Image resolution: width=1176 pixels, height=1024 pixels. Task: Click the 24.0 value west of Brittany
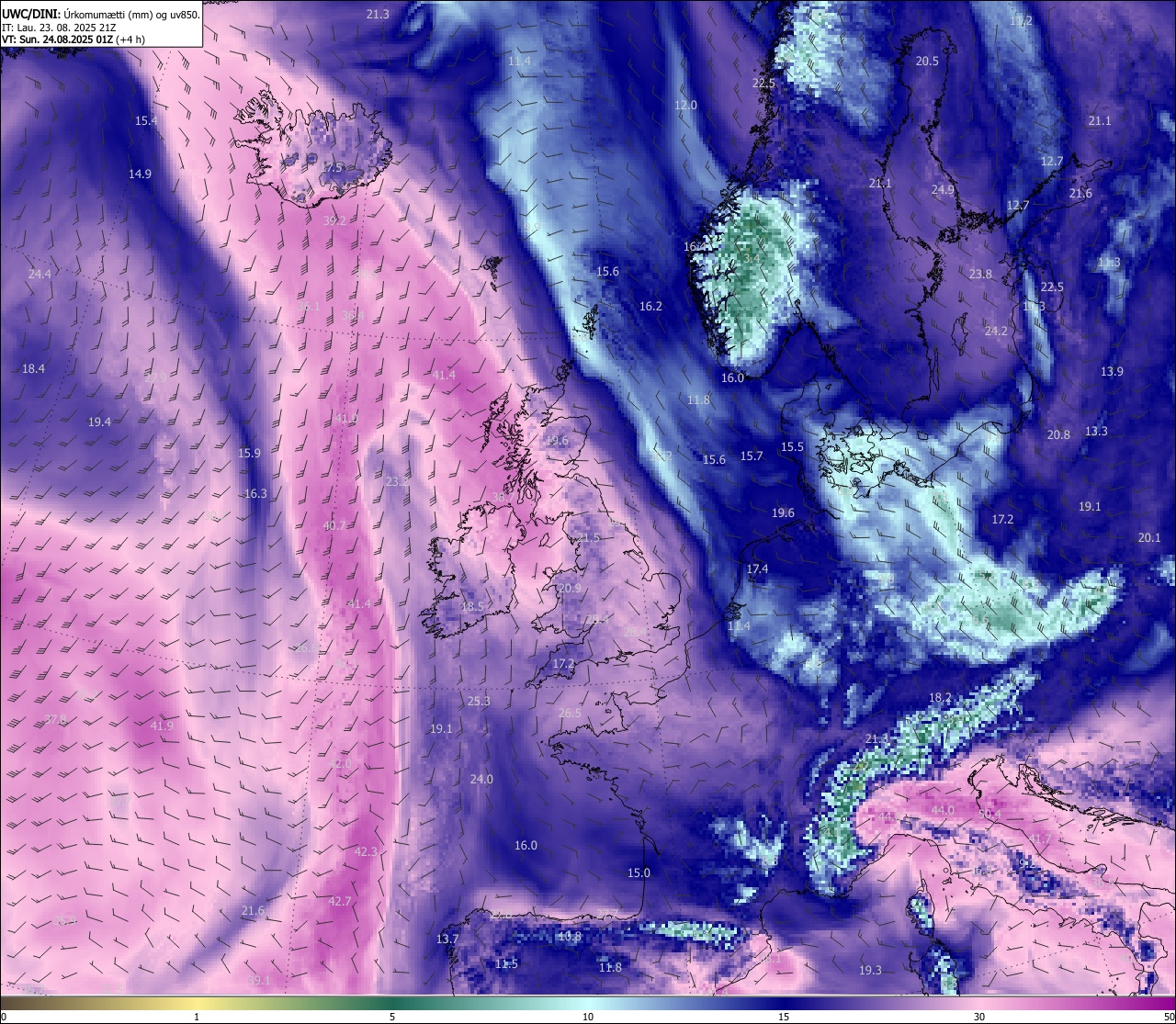pyautogui.click(x=481, y=779)
